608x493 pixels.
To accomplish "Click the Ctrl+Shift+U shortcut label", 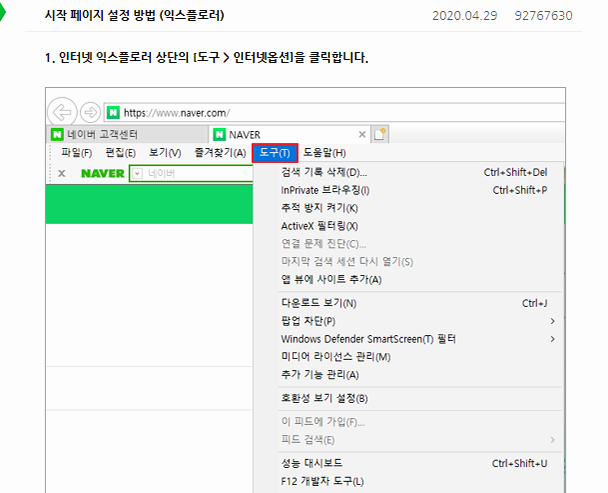I will (x=520, y=463).
